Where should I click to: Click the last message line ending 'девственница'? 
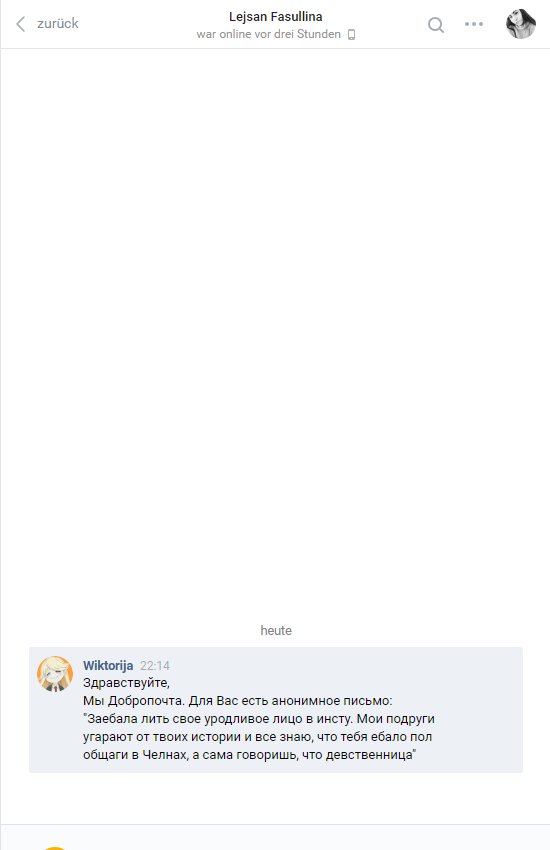250,755
